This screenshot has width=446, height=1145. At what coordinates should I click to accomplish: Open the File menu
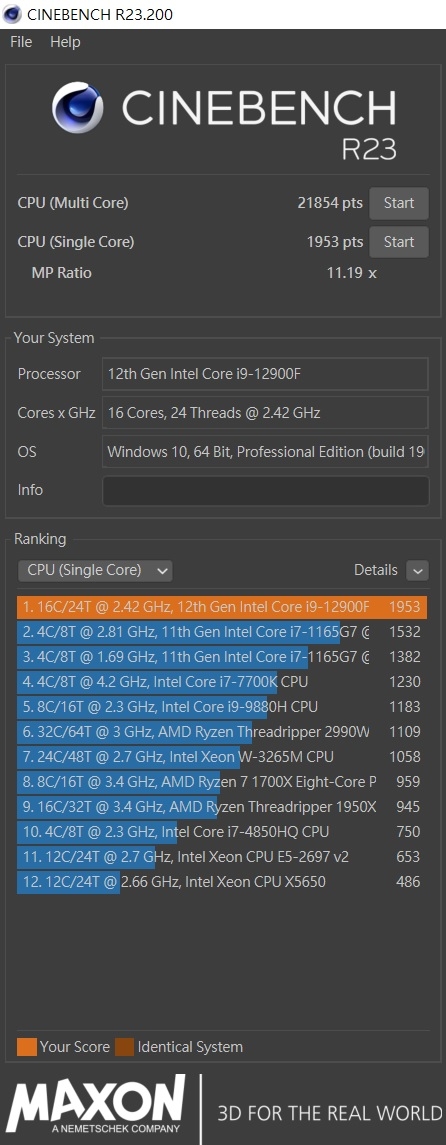21,42
